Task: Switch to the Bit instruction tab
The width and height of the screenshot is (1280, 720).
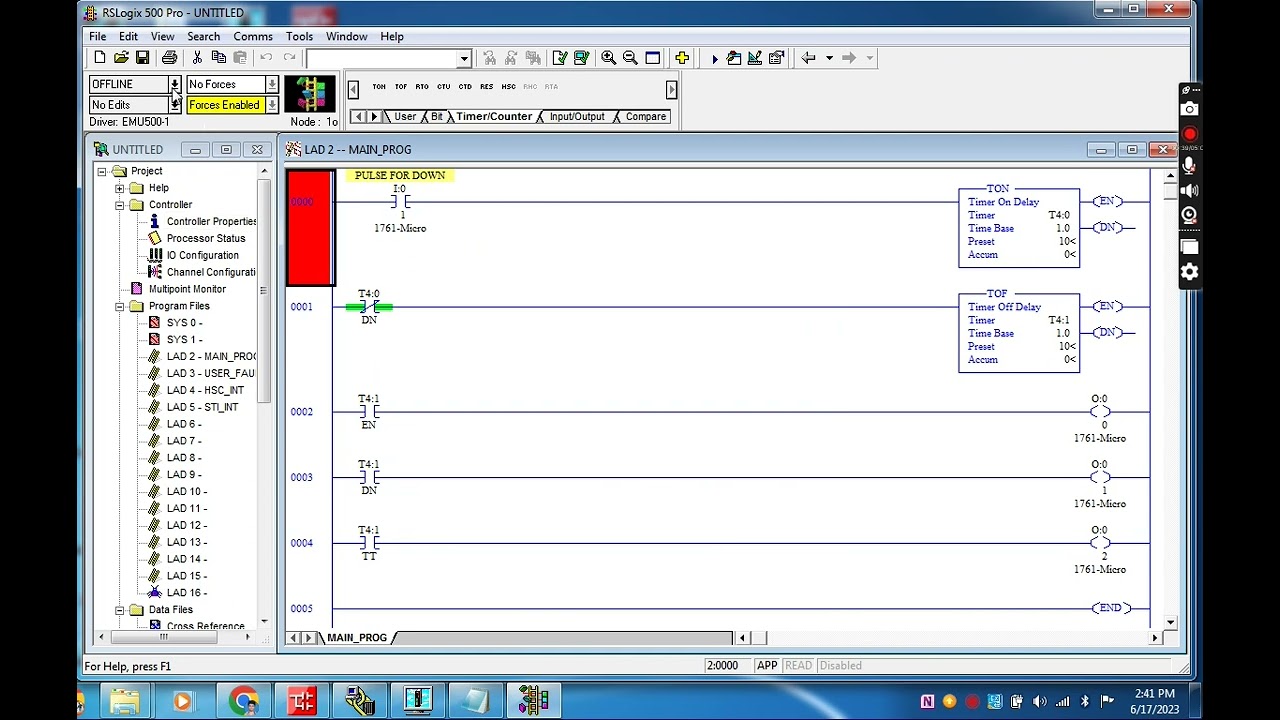Action: click(x=436, y=117)
